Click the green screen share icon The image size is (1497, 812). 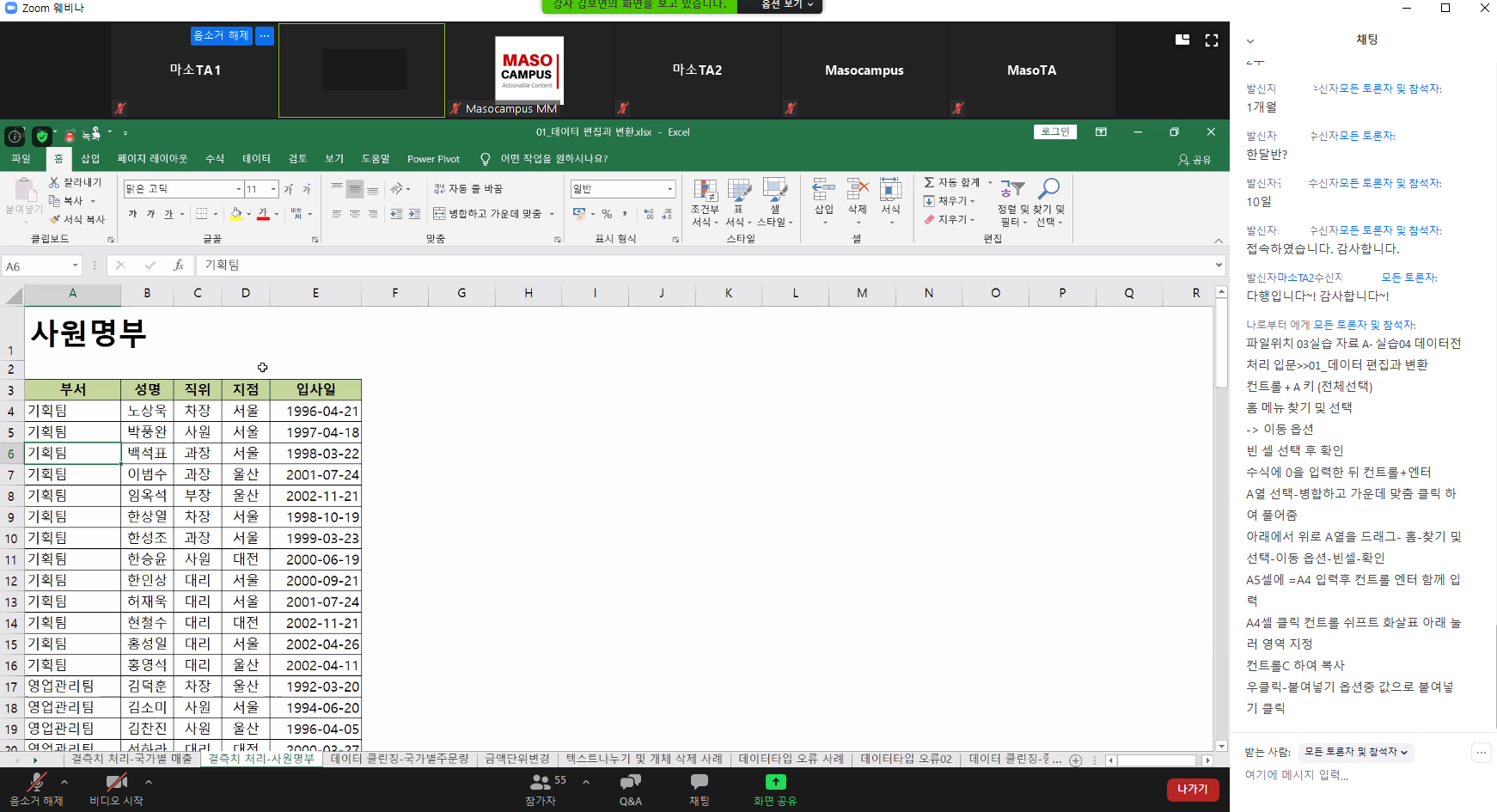pos(775,782)
